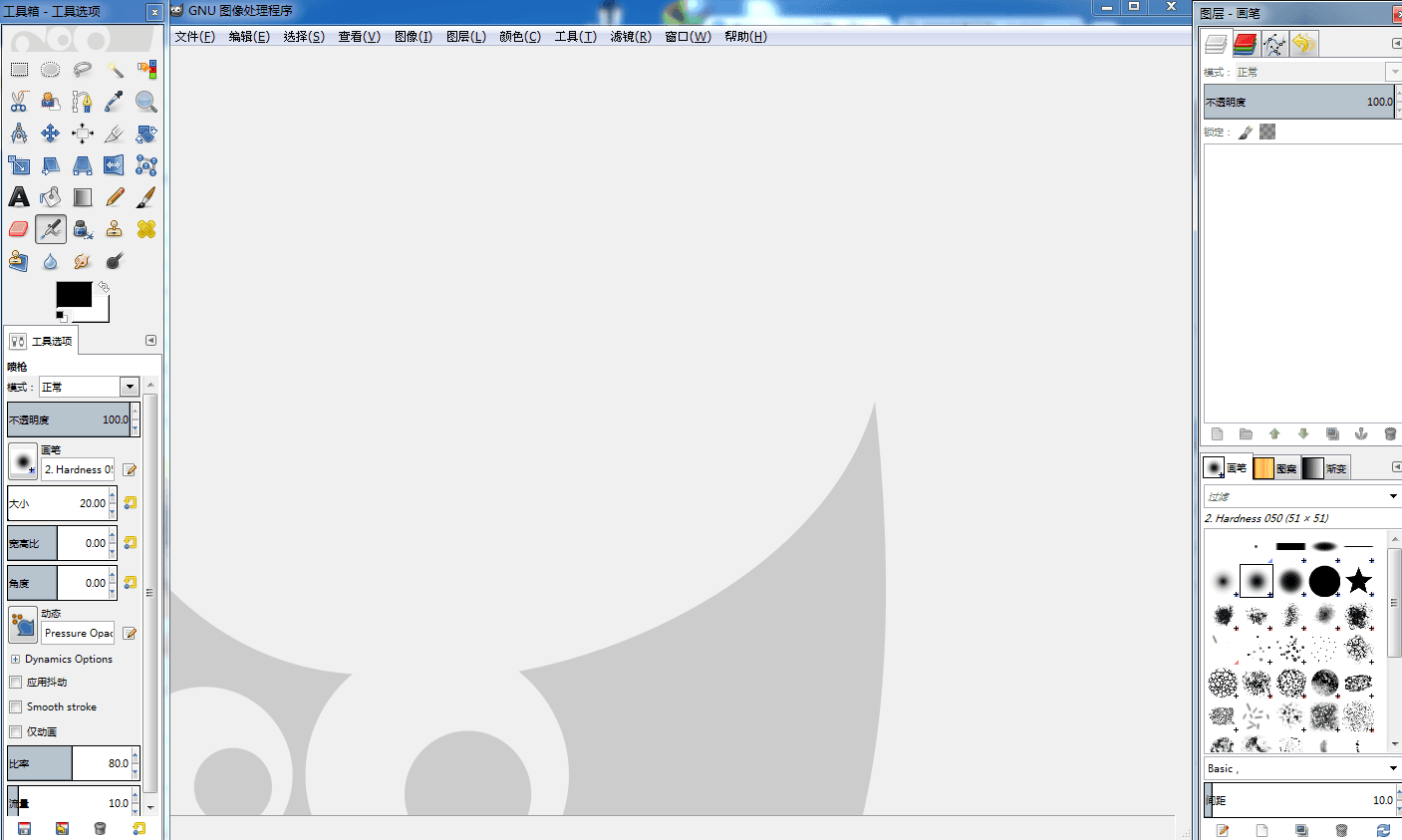Viewport: 1402px width, 840px height.
Task: Select the Paths tool
Action: point(83,102)
